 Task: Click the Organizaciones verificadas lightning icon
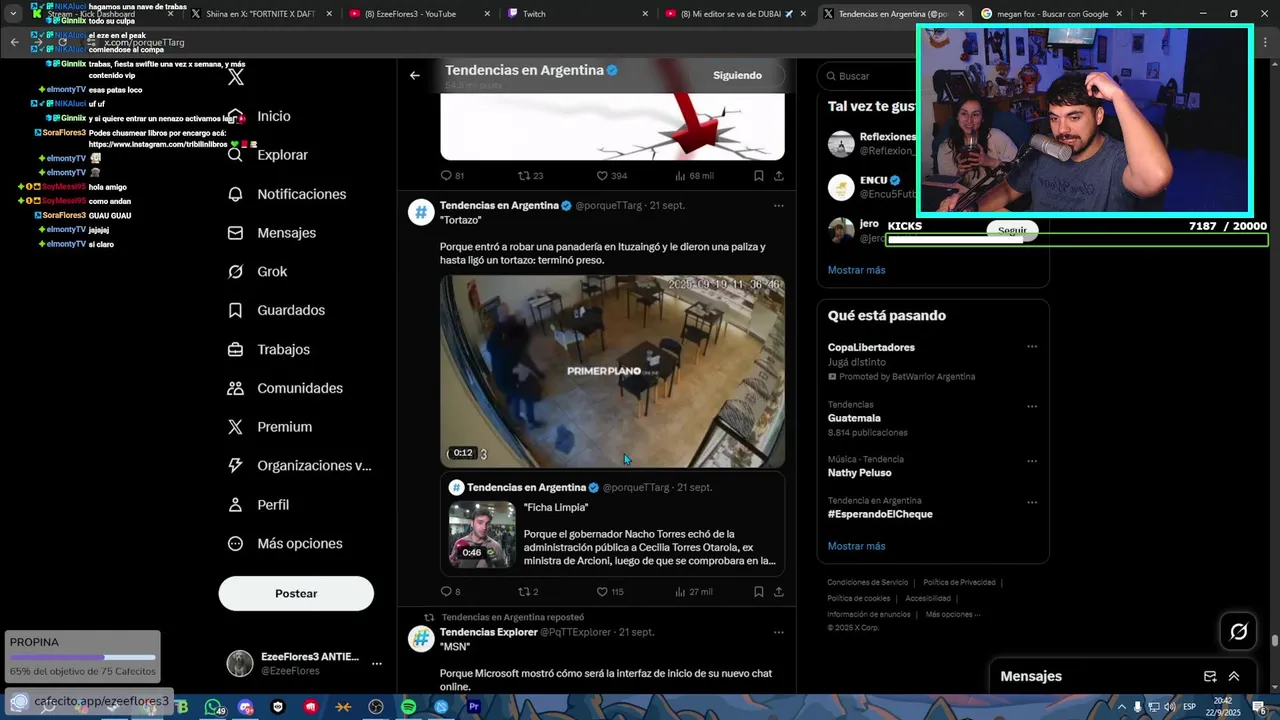click(x=235, y=466)
